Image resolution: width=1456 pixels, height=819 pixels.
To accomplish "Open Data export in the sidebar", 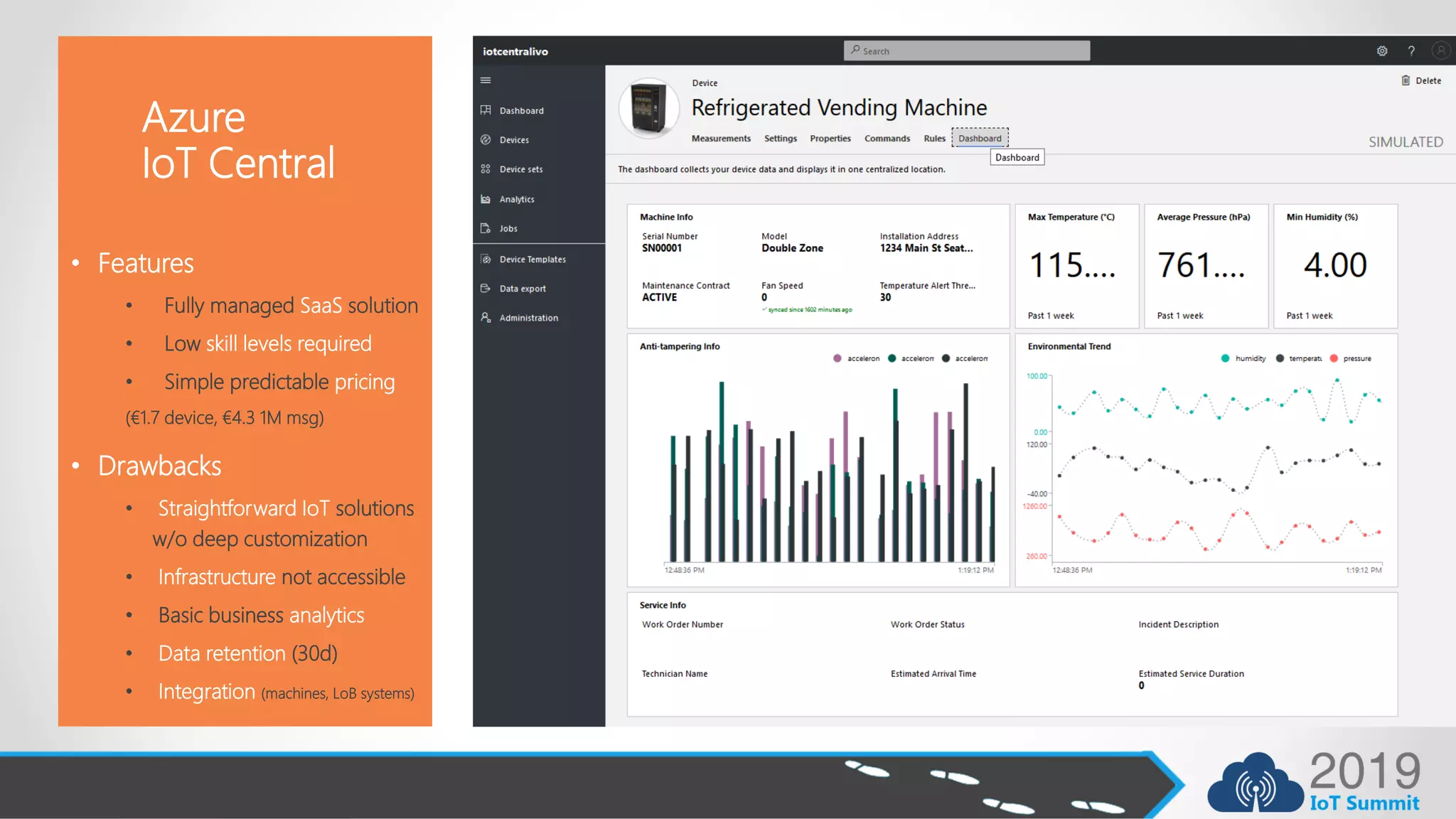I will [x=523, y=289].
